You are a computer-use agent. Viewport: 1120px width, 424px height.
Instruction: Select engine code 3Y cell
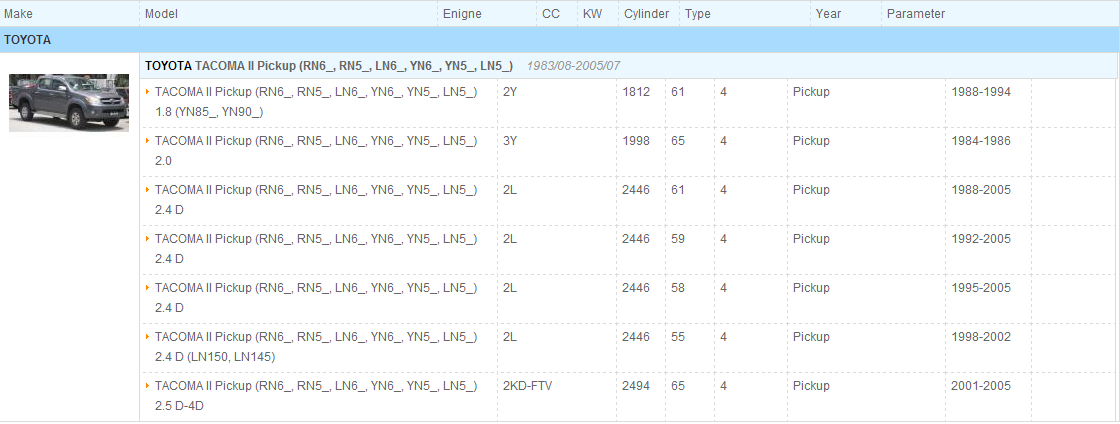click(510, 141)
